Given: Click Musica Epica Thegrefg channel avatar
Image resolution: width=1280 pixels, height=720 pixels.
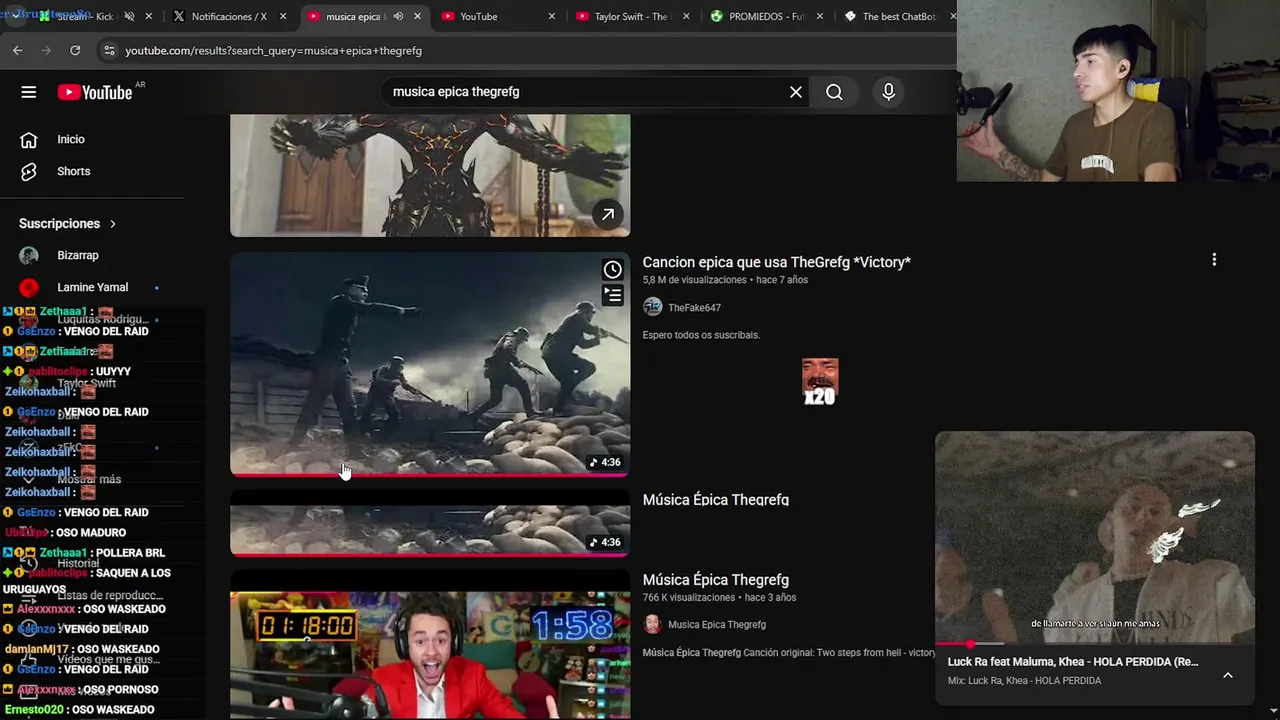Looking at the screenshot, I should point(652,624).
